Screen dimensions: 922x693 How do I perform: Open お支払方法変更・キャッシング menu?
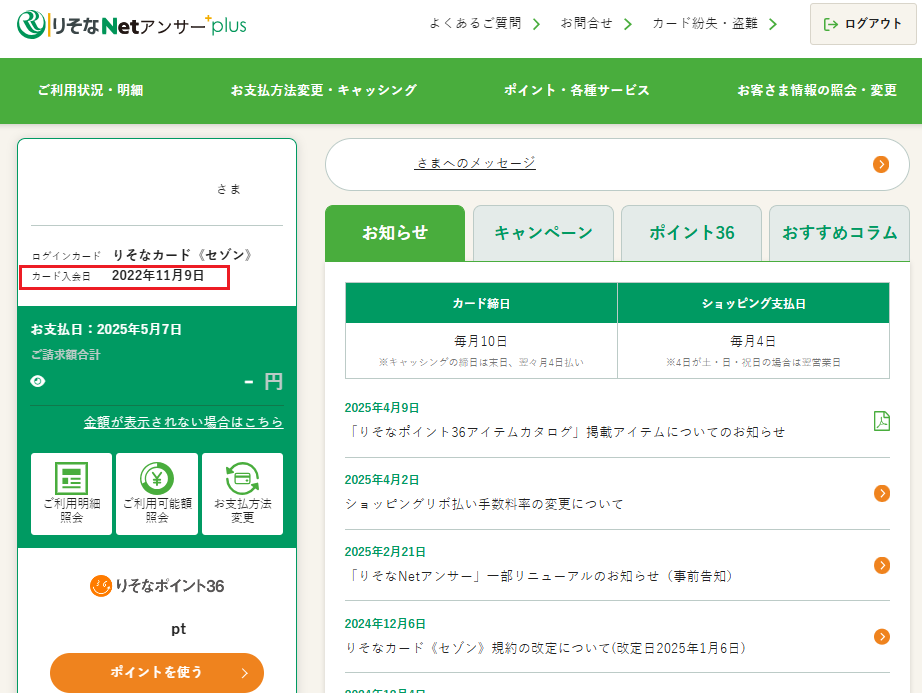tap(324, 90)
